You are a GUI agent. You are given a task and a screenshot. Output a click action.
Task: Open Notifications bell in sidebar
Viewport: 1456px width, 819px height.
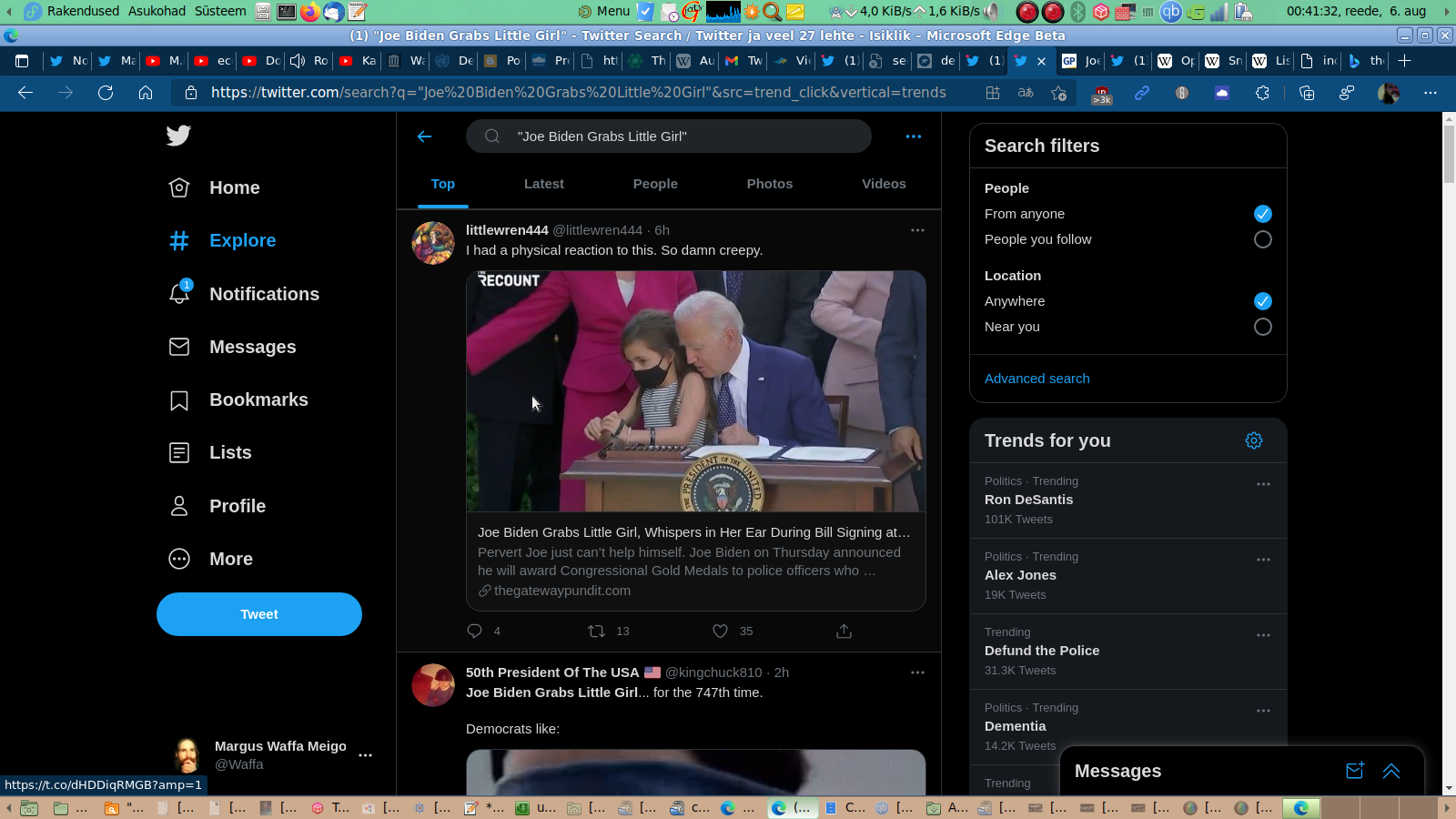(x=244, y=294)
